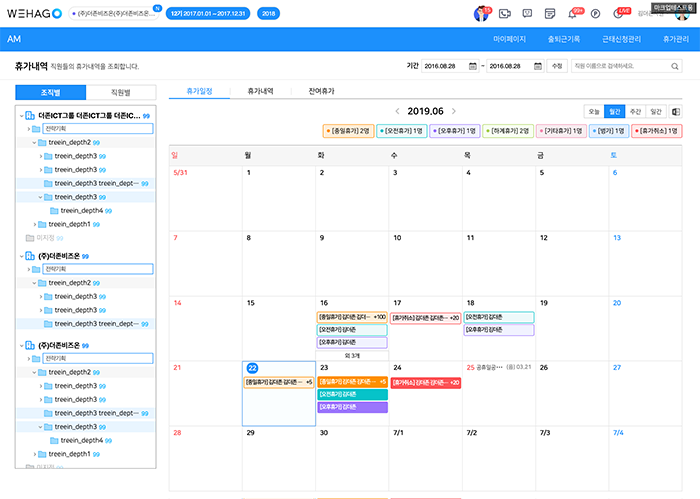
Task: Switch to 일간 daily view
Action: (x=656, y=111)
